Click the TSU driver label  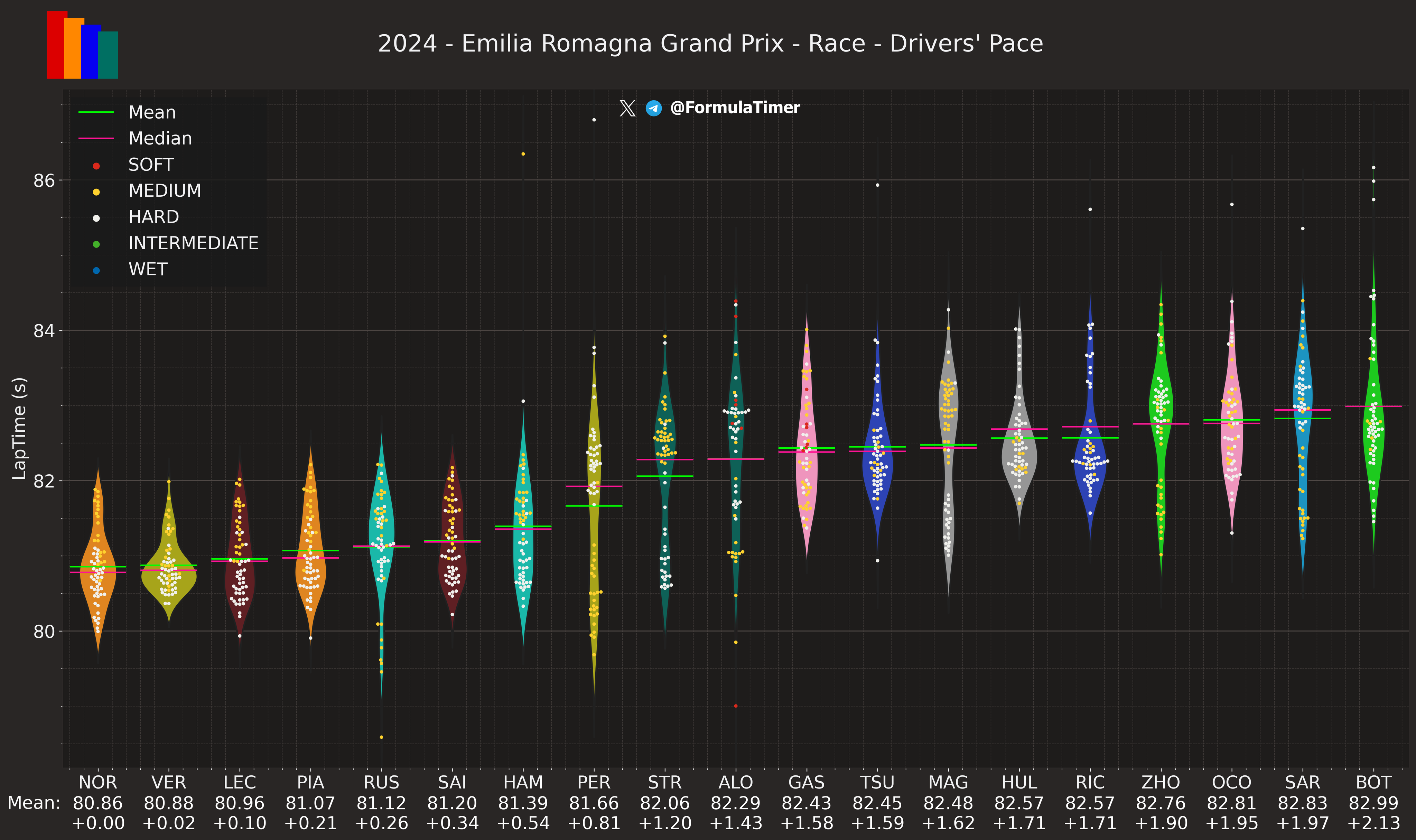pyautogui.click(x=877, y=782)
